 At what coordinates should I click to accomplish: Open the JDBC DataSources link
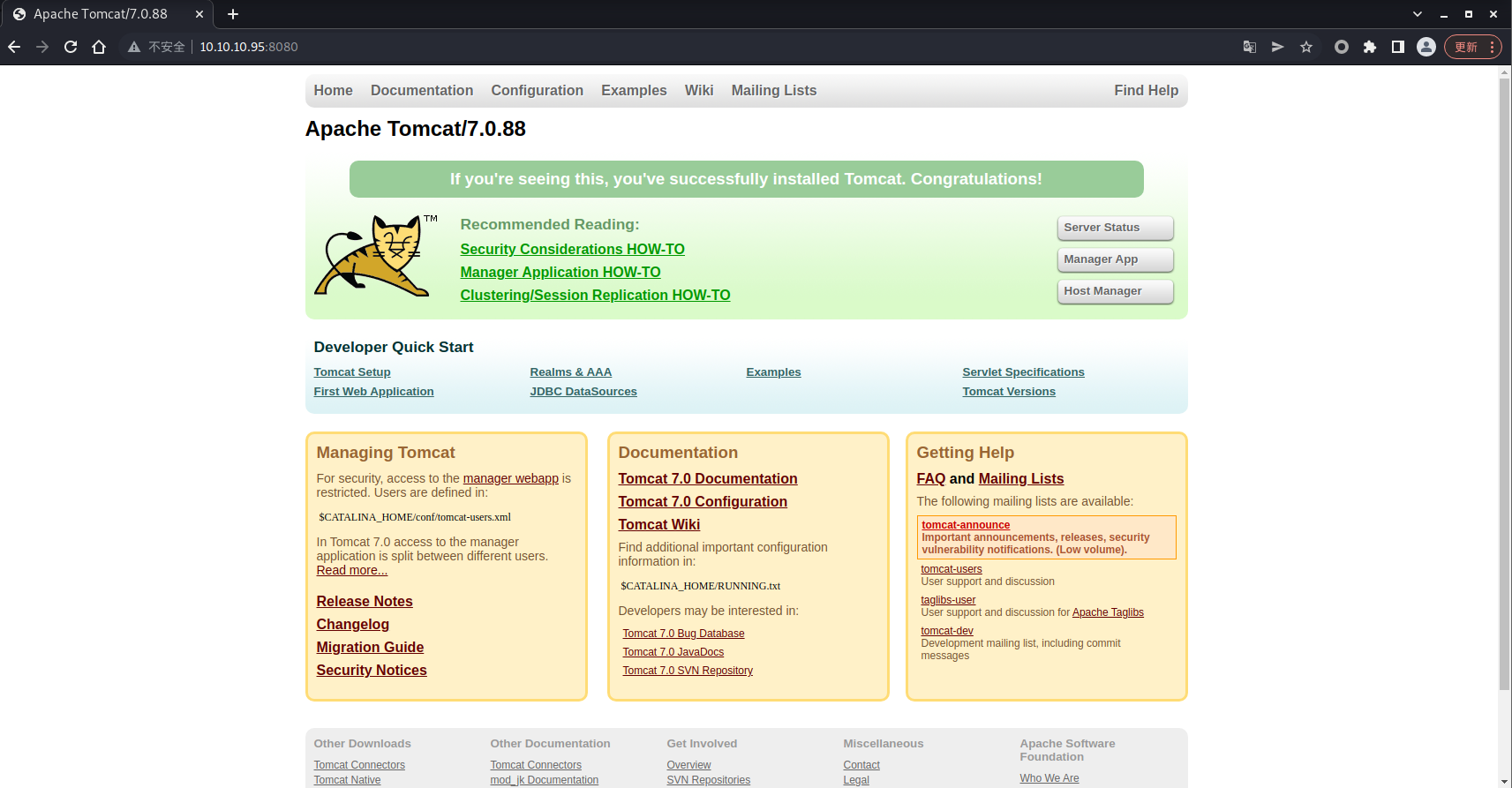(583, 391)
